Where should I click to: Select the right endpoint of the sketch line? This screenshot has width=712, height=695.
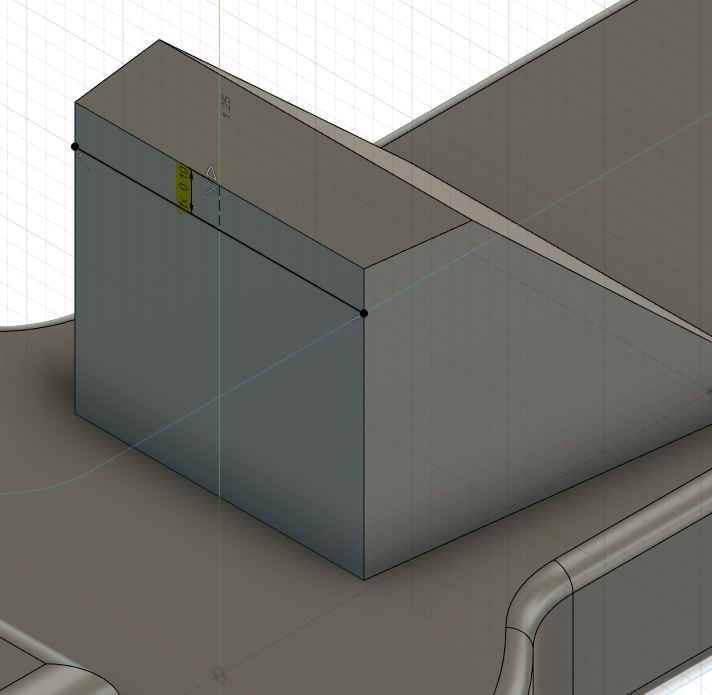[x=363, y=313]
